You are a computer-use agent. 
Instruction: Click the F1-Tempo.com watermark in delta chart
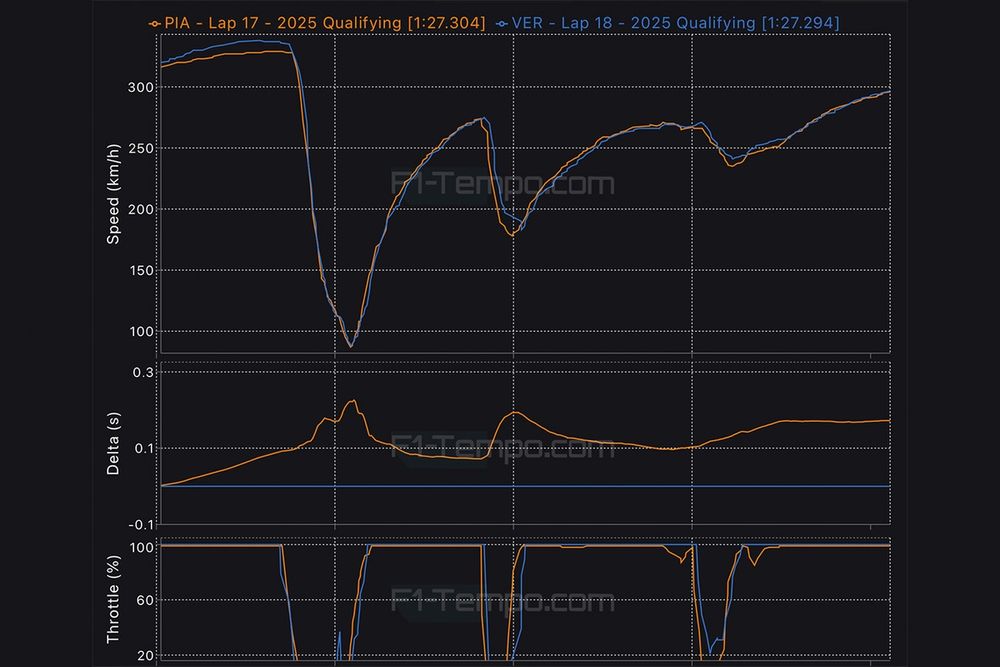point(502,446)
